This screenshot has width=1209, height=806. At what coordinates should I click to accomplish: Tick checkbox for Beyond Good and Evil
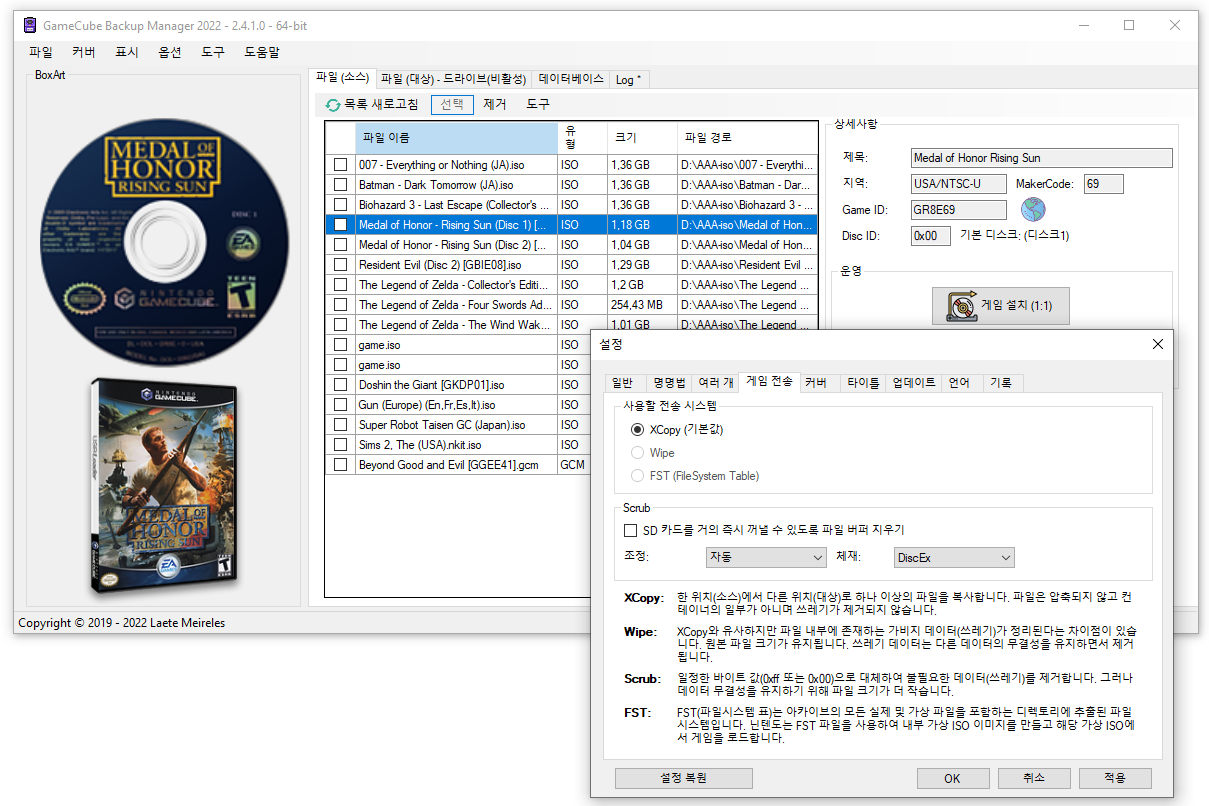[341, 465]
